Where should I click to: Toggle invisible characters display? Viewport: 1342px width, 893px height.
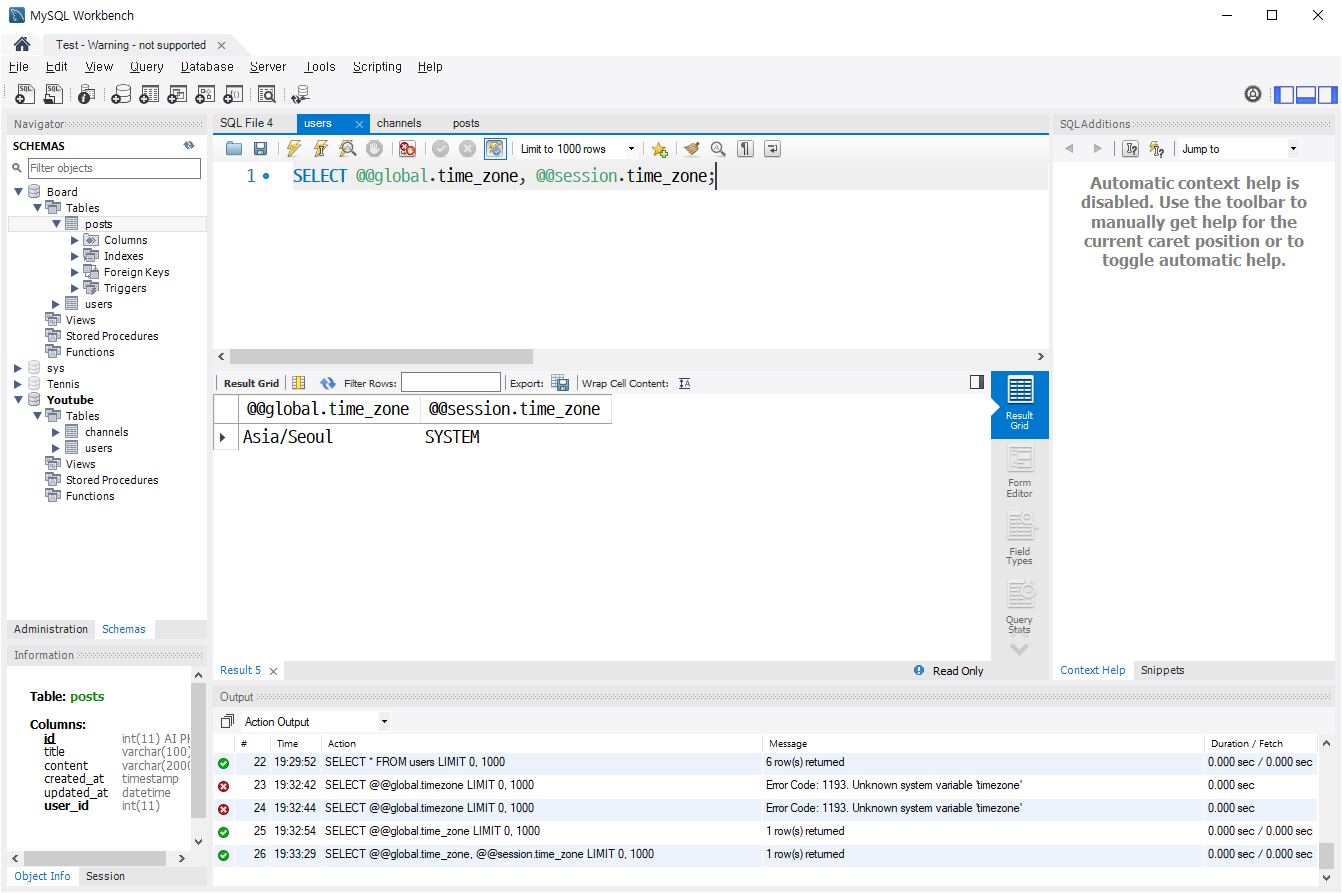pyautogui.click(x=745, y=149)
